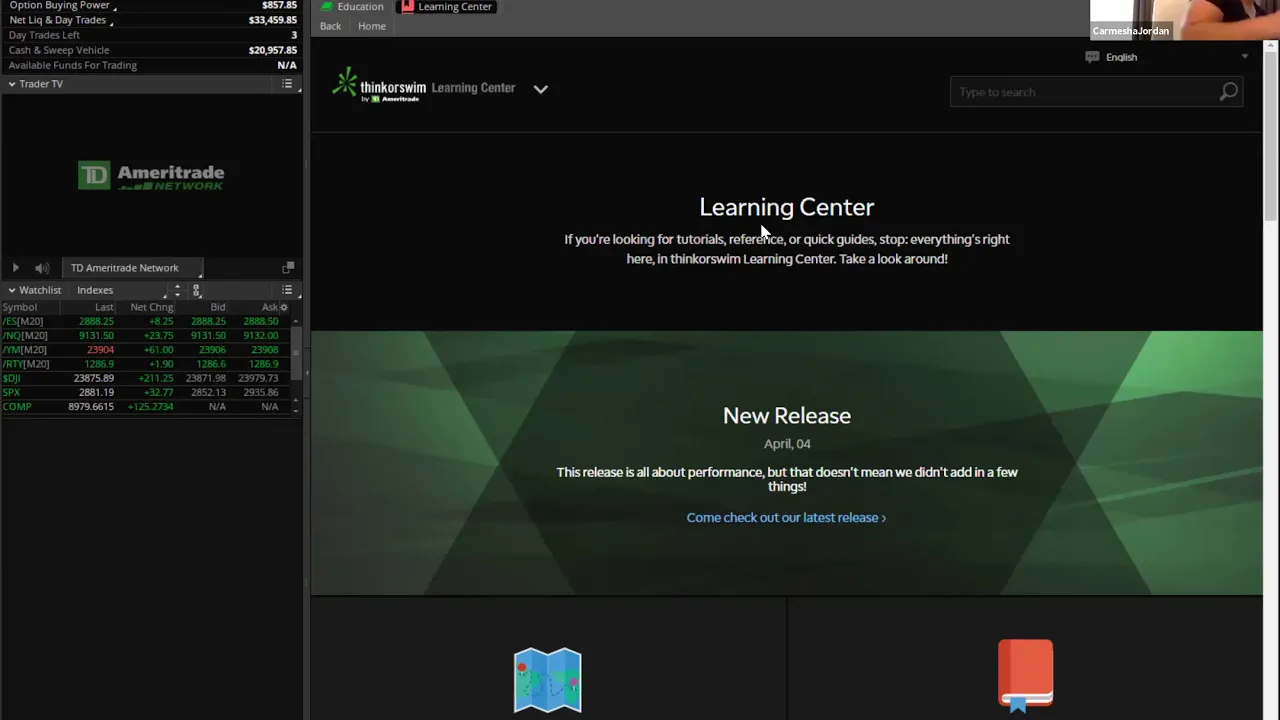Click the Option Buying Power label
The image size is (1280, 720).
click(59, 5)
